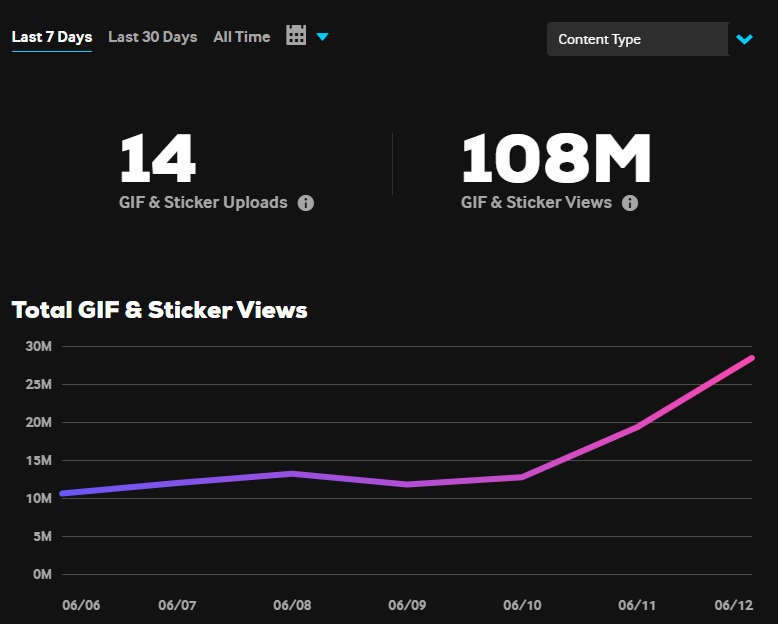Click the 06/12 date axis label

(734, 606)
